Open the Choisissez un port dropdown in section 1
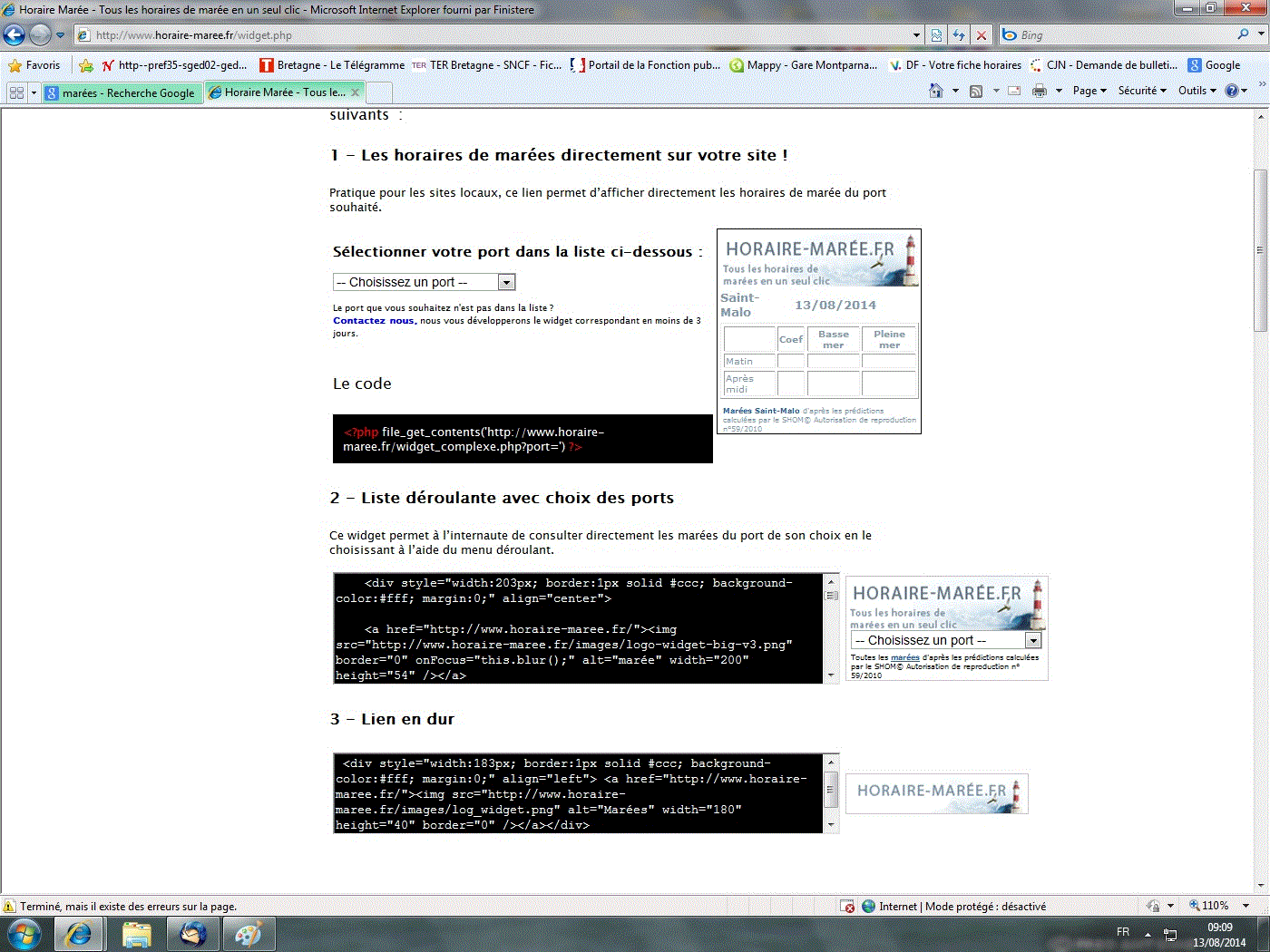This screenshot has width=1270, height=952. 424,282
